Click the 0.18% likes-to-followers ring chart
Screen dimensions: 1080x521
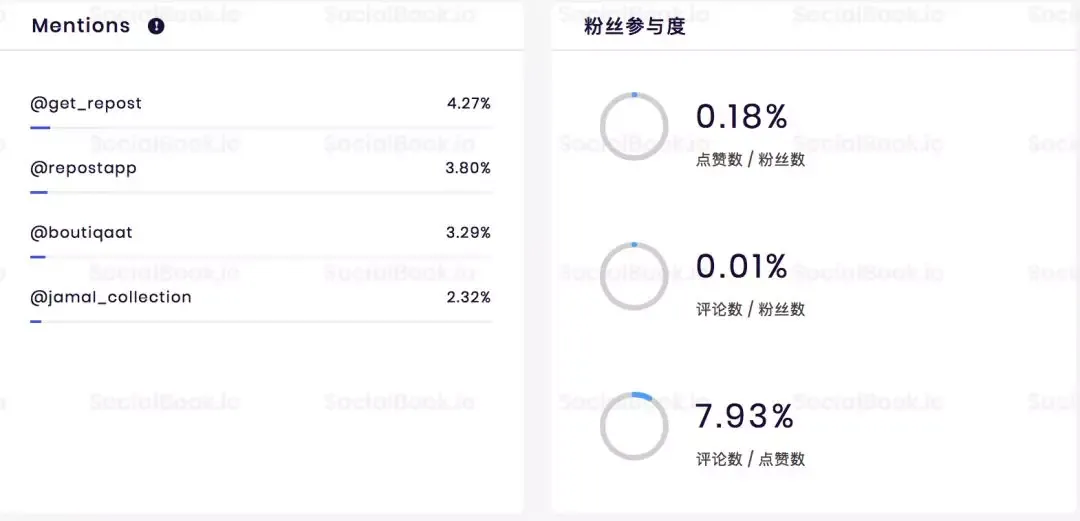coord(634,126)
